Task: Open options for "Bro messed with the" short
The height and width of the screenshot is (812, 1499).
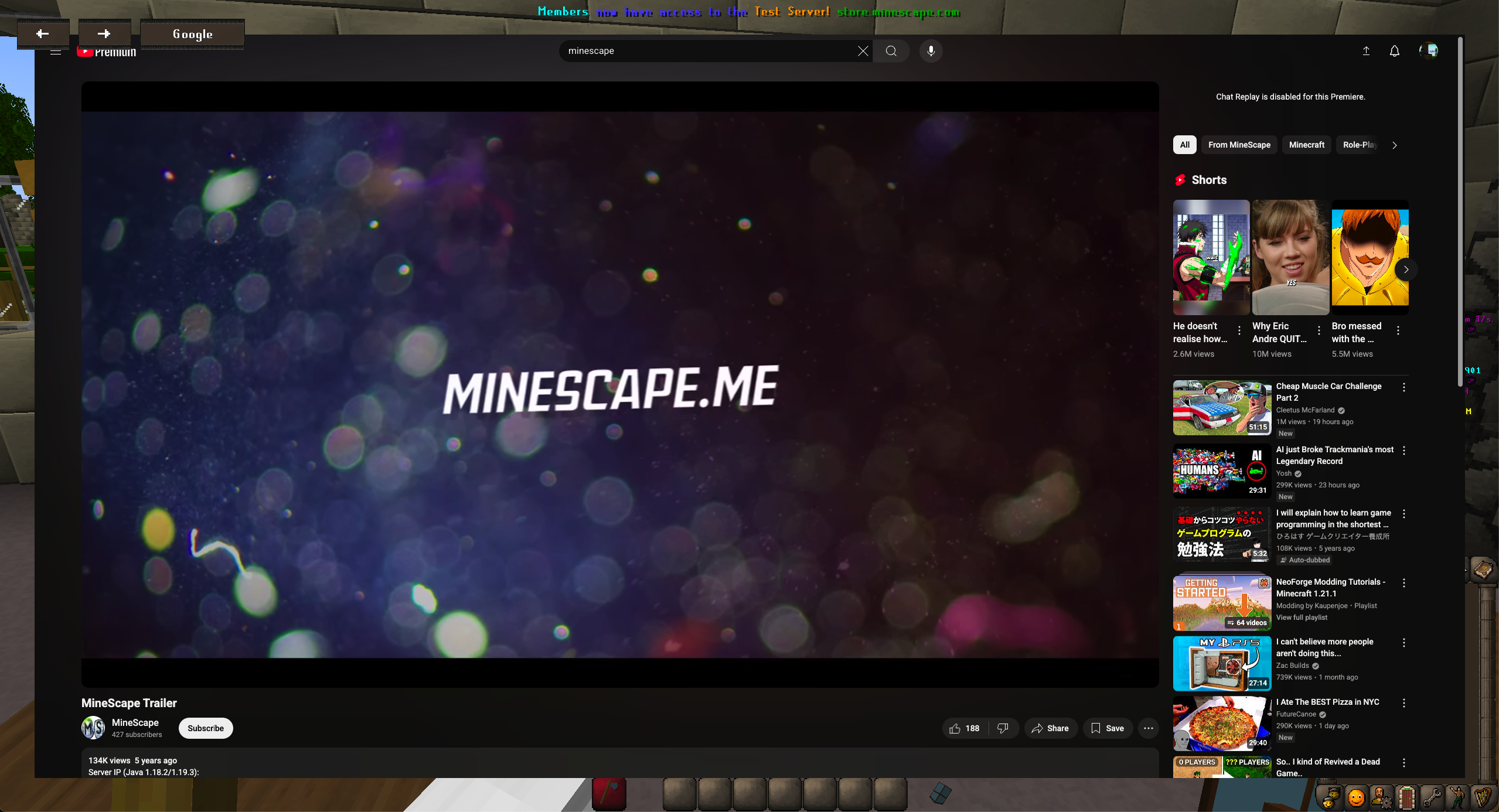Action: (1398, 330)
